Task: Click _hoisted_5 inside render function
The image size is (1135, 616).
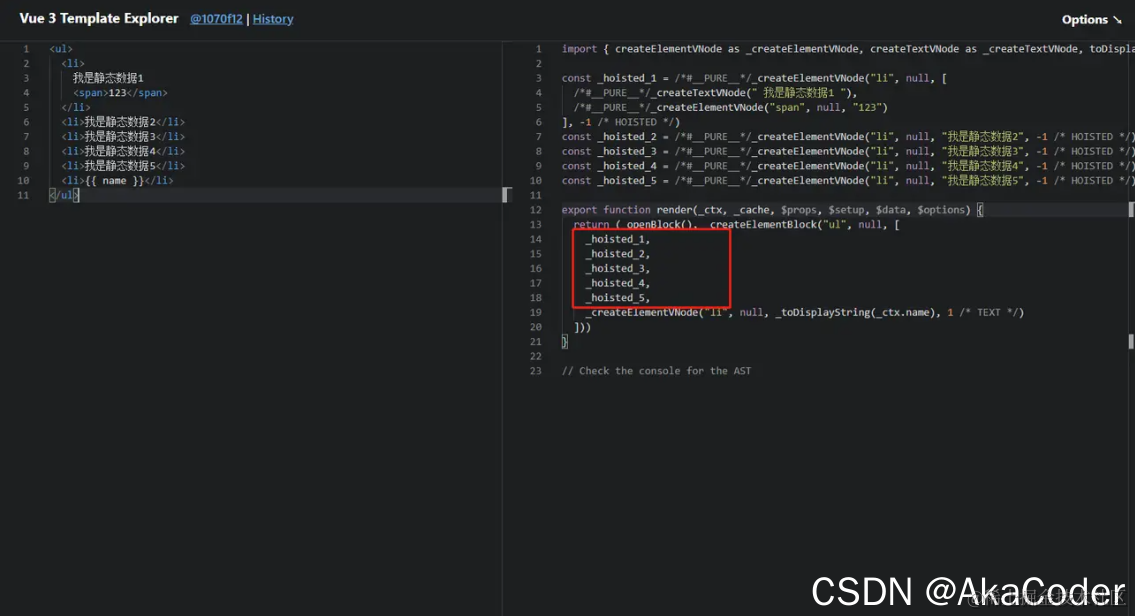Action: (x=618, y=298)
